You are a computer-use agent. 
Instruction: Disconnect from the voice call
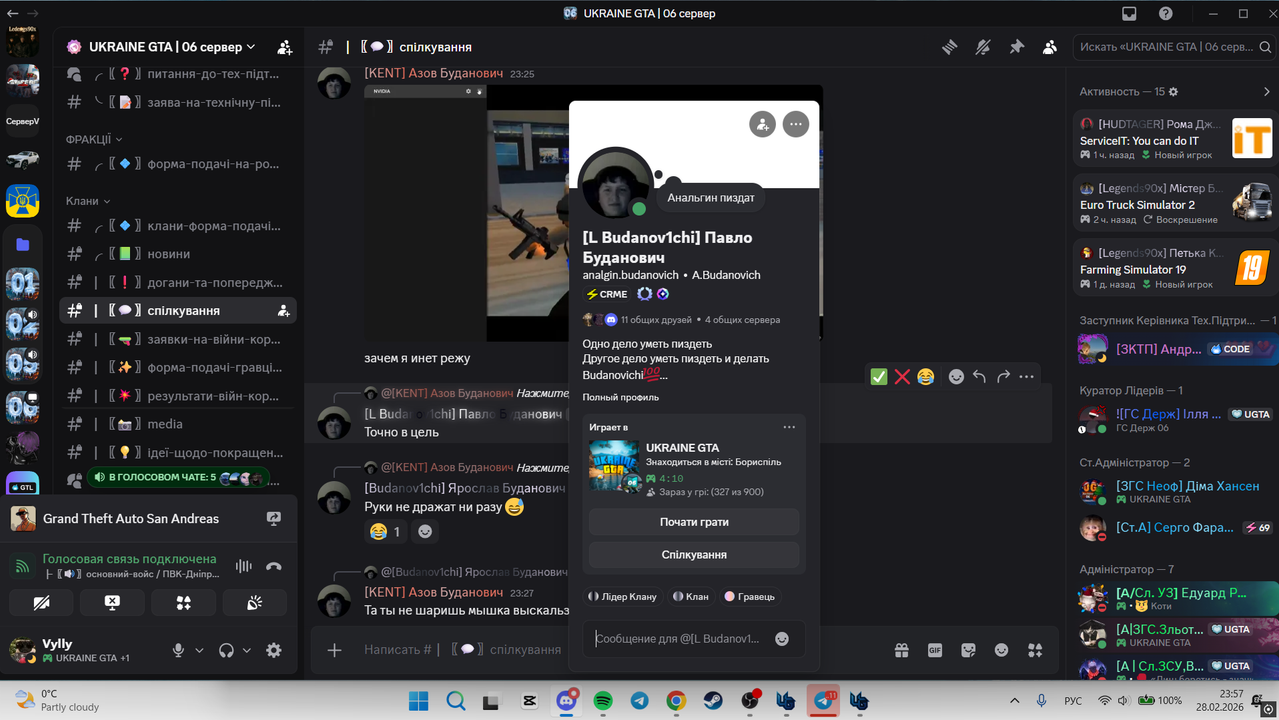coord(274,566)
